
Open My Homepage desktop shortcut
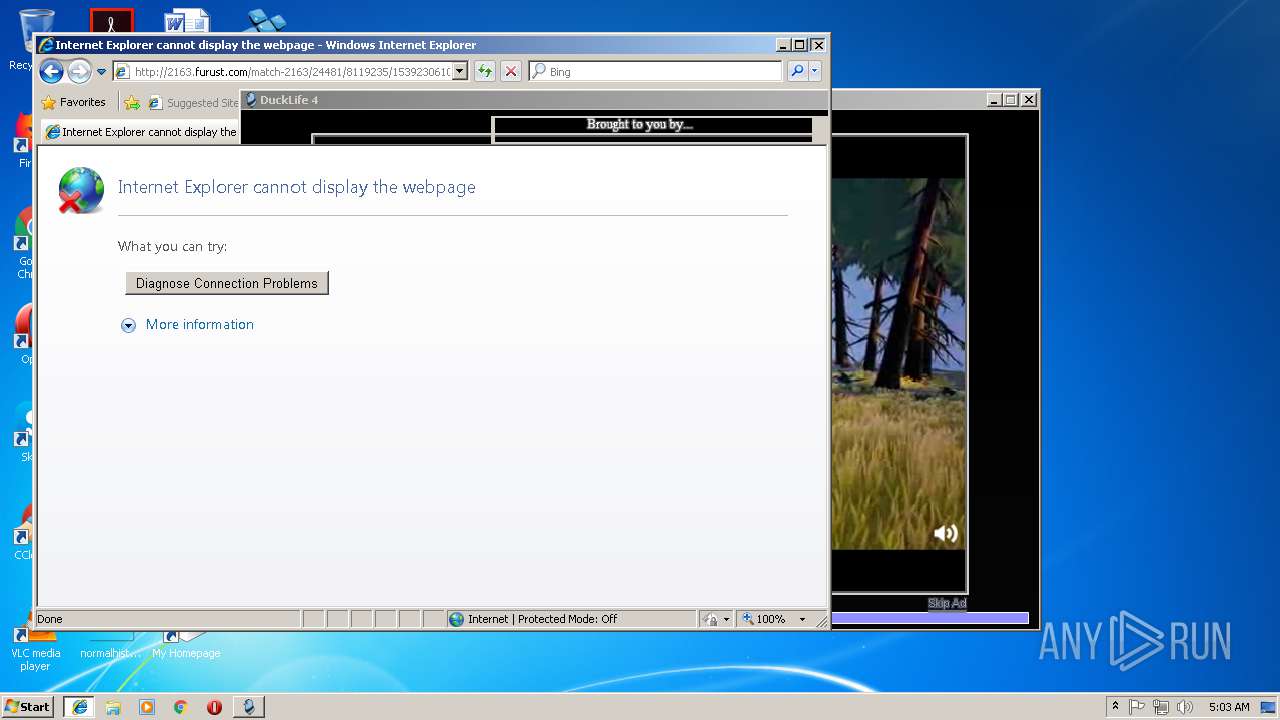click(x=186, y=646)
